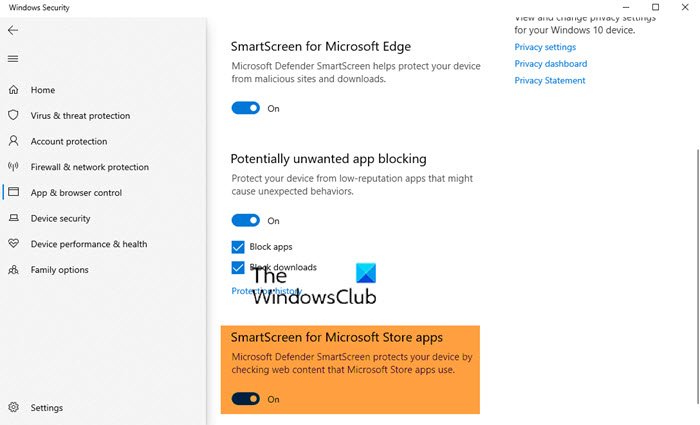This screenshot has height=425, width=700.
Task: Click the back arrow icon
Action: click(x=13, y=31)
